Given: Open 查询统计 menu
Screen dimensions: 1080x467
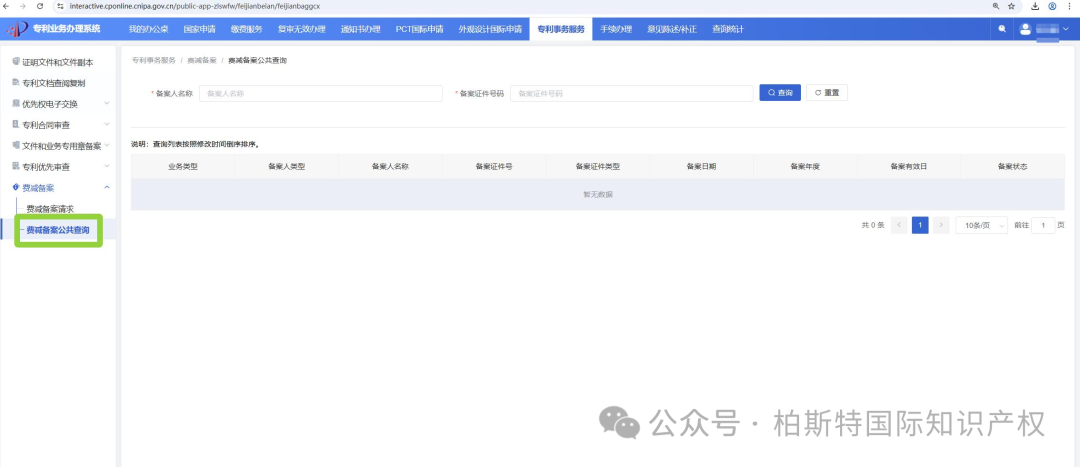Looking at the screenshot, I should tap(728, 30).
